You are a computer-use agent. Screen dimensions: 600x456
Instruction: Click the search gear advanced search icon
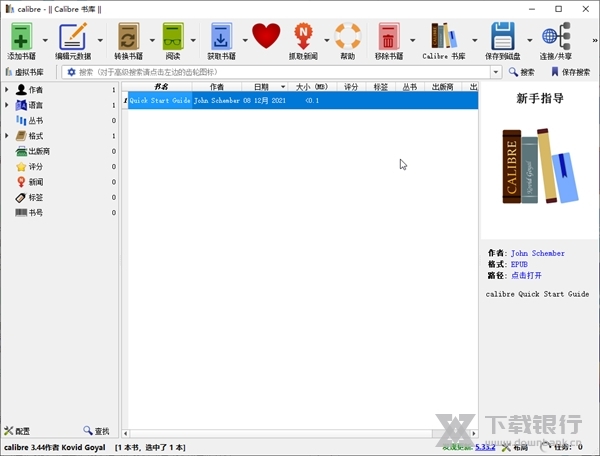(71, 72)
